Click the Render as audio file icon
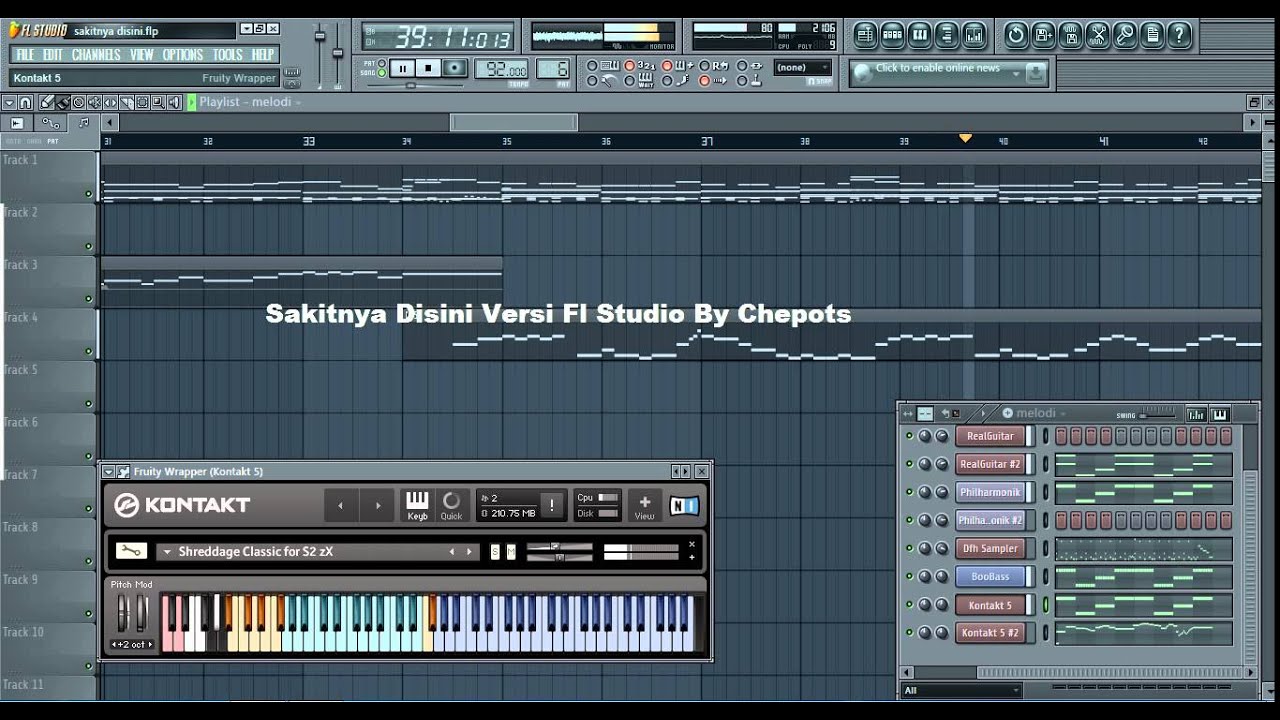 (x=1070, y=35)
